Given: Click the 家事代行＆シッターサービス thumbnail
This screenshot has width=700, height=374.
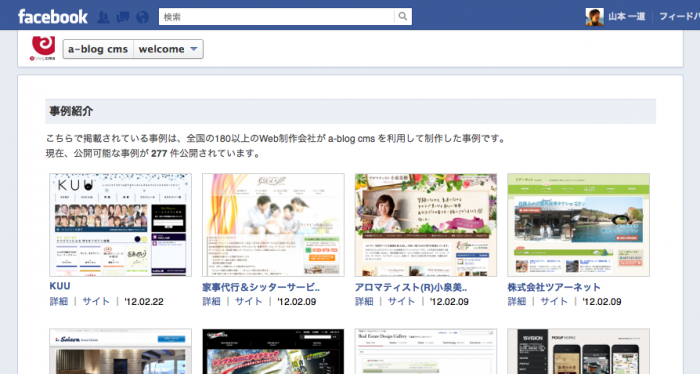Looking at the screenshot, I should point(273,225).
